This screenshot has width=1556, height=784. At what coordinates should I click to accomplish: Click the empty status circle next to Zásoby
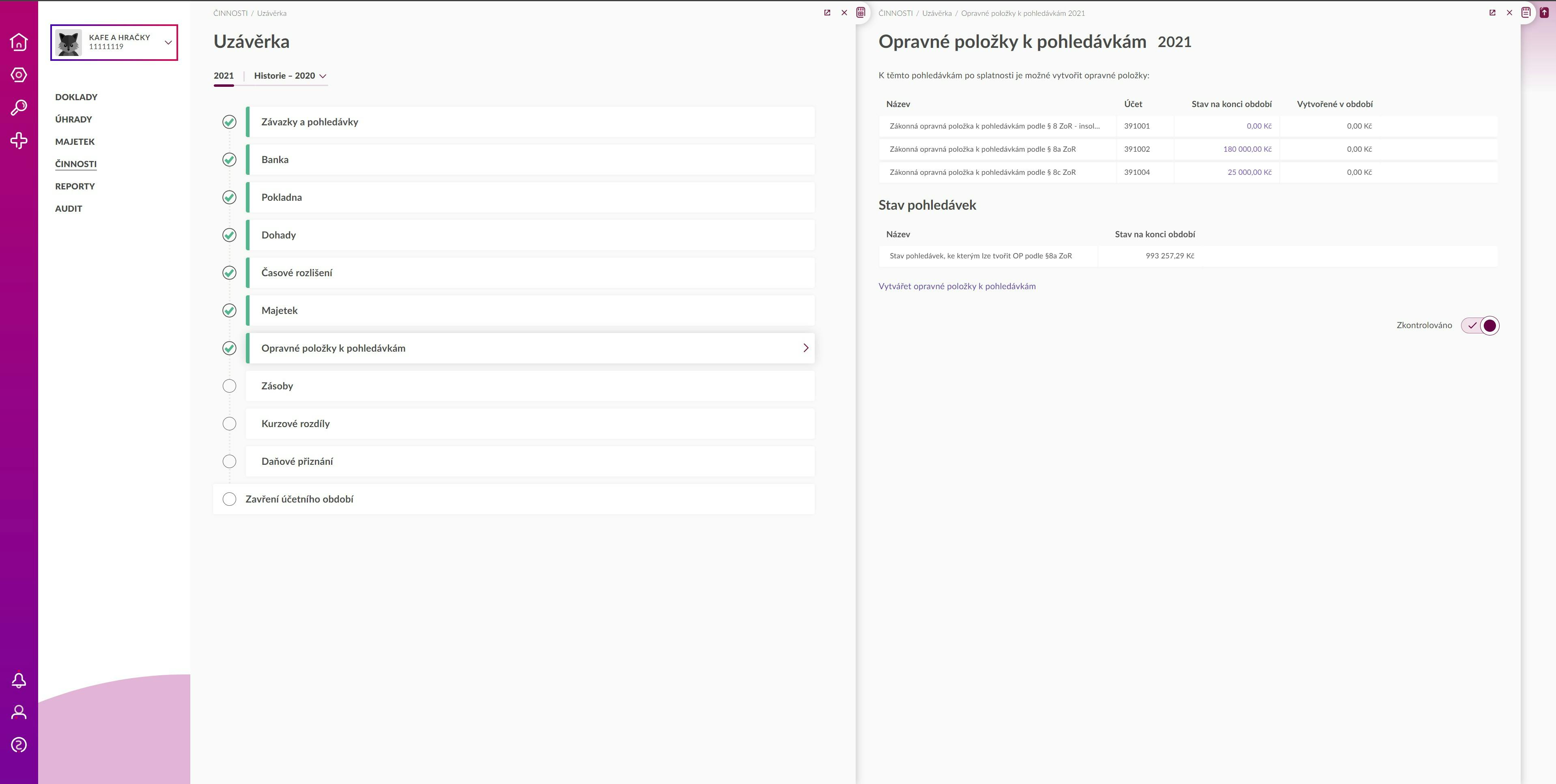tap(229, 386)
